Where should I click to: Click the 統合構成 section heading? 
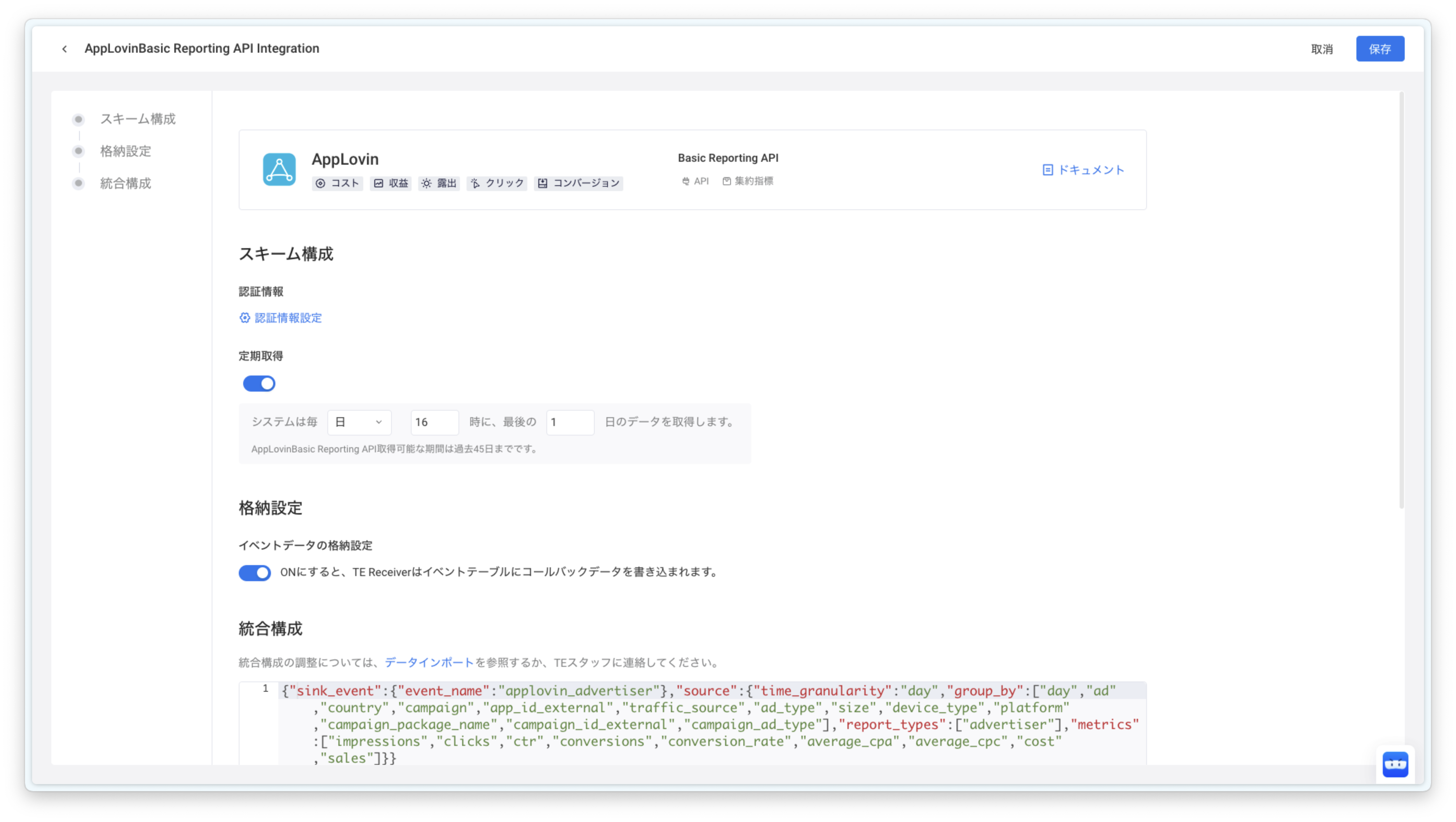(x=270, y=629)
